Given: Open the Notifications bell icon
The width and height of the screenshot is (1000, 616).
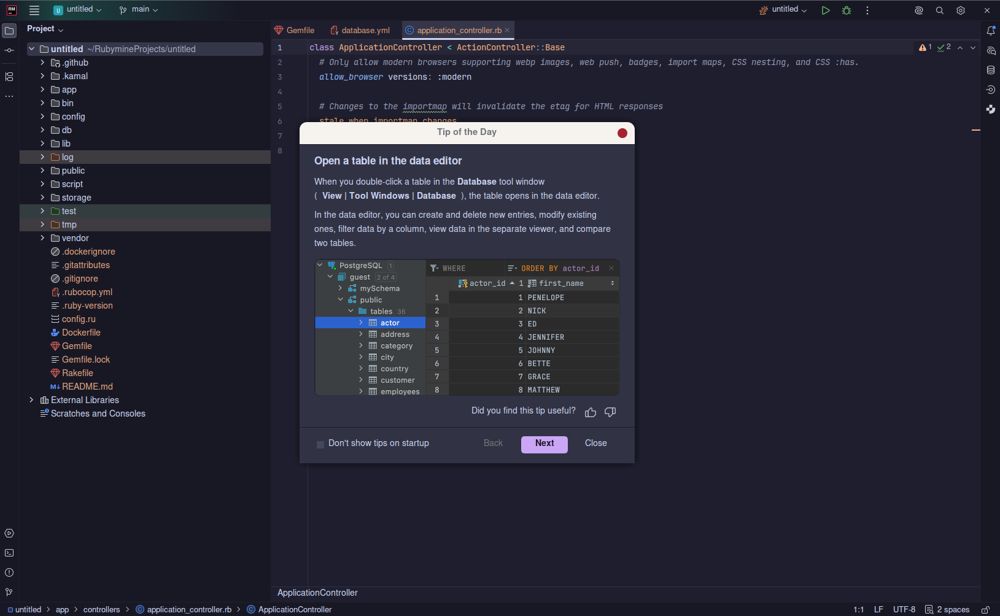Looking at the screenshot, I should pyautogui.click(x=990, y=30).
